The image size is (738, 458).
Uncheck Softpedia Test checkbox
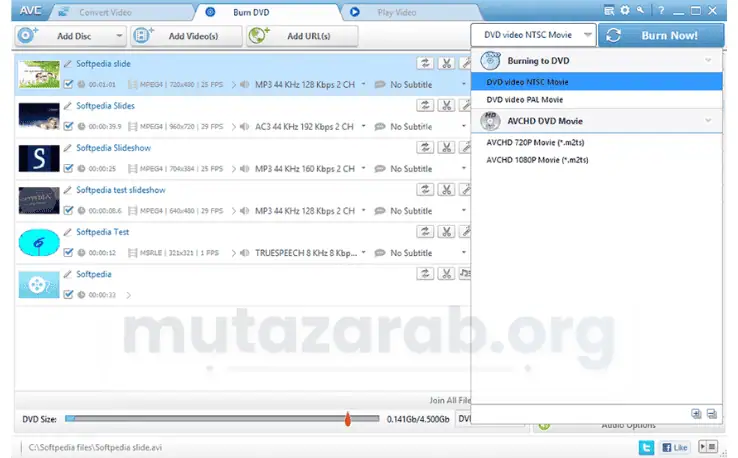pyautogui.click(x=69, y=252)
